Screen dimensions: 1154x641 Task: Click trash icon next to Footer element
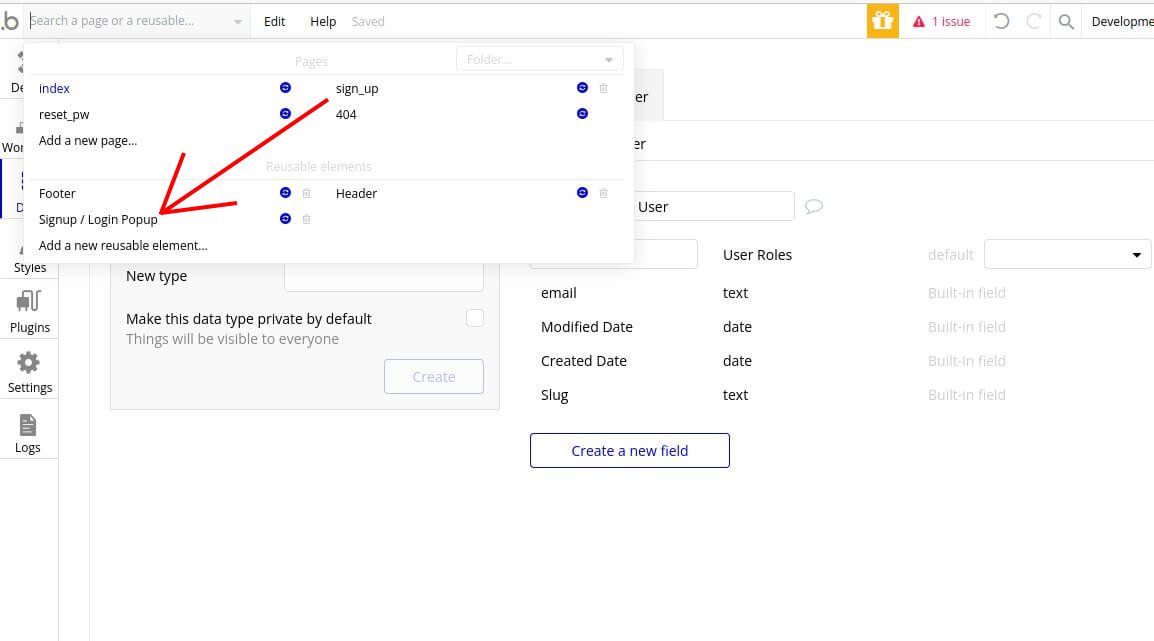coord(307,193)
